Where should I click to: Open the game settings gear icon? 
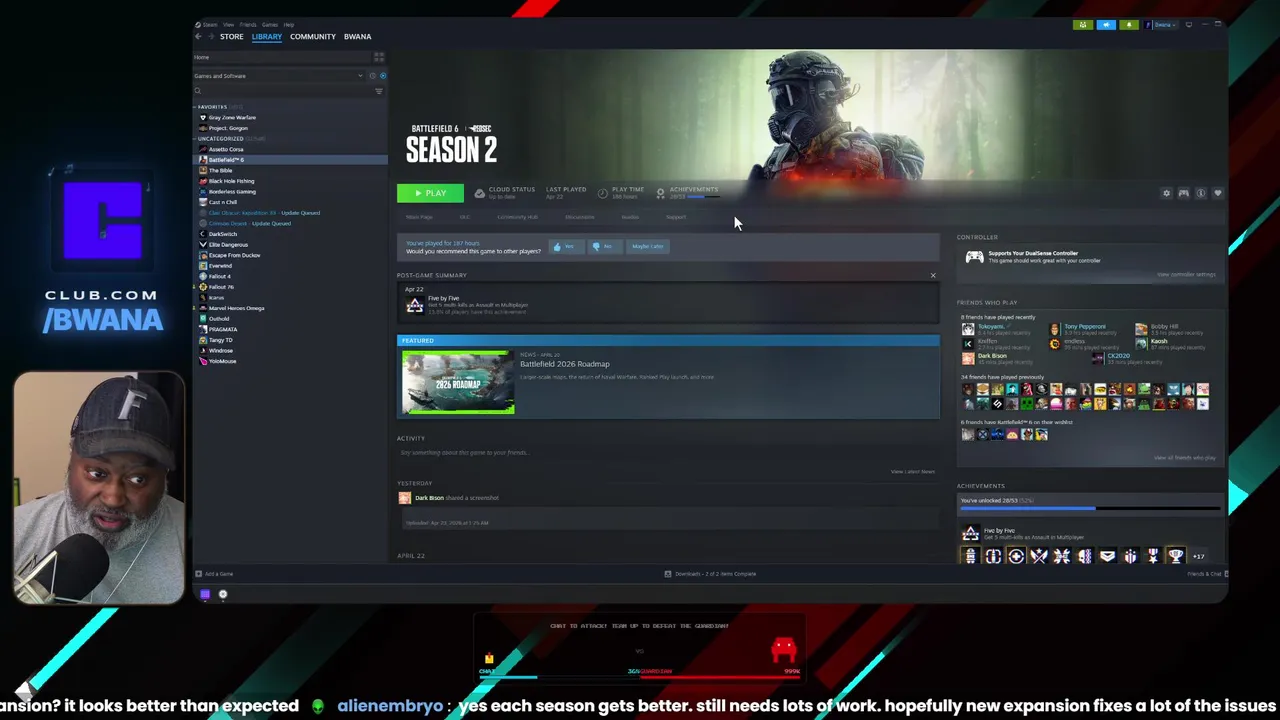pyautogui.click(x=1166, y=193)
